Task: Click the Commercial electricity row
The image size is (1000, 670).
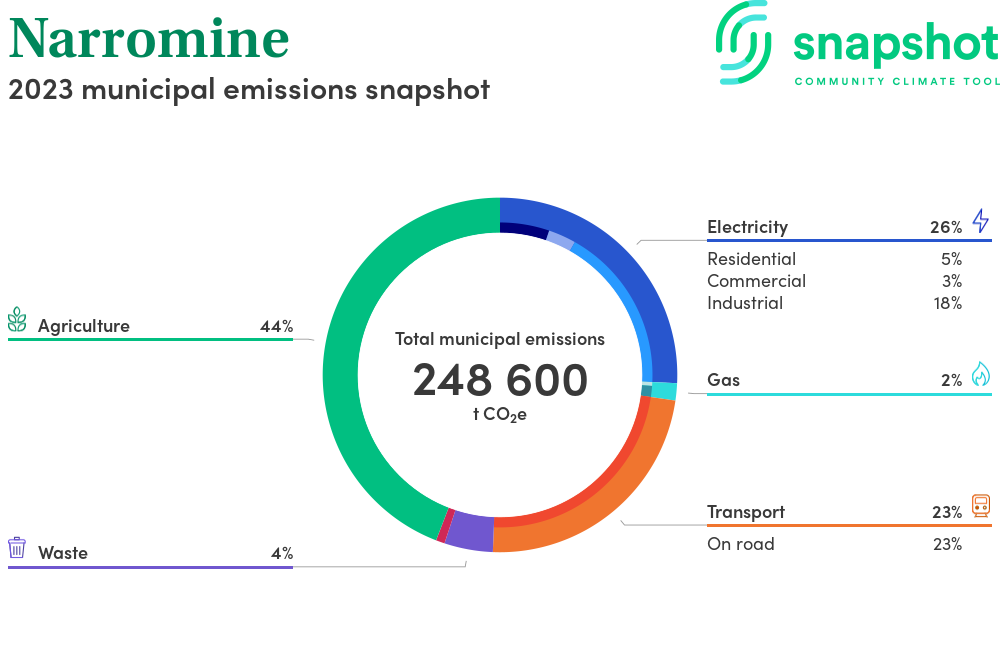Action: point(756,281)
